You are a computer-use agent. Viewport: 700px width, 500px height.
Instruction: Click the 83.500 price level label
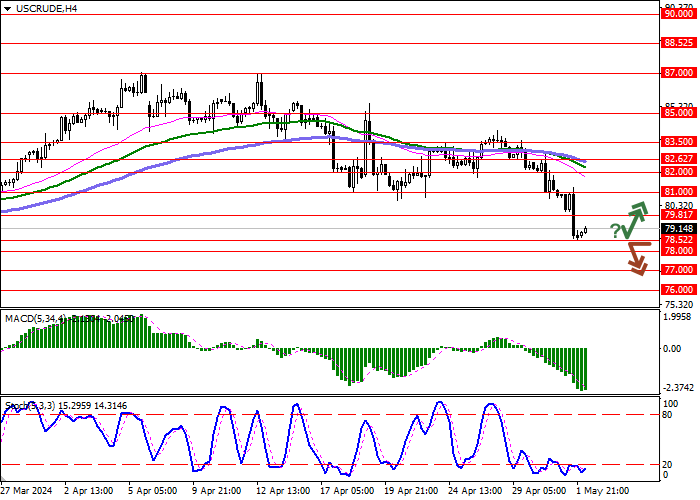point(679,142)
